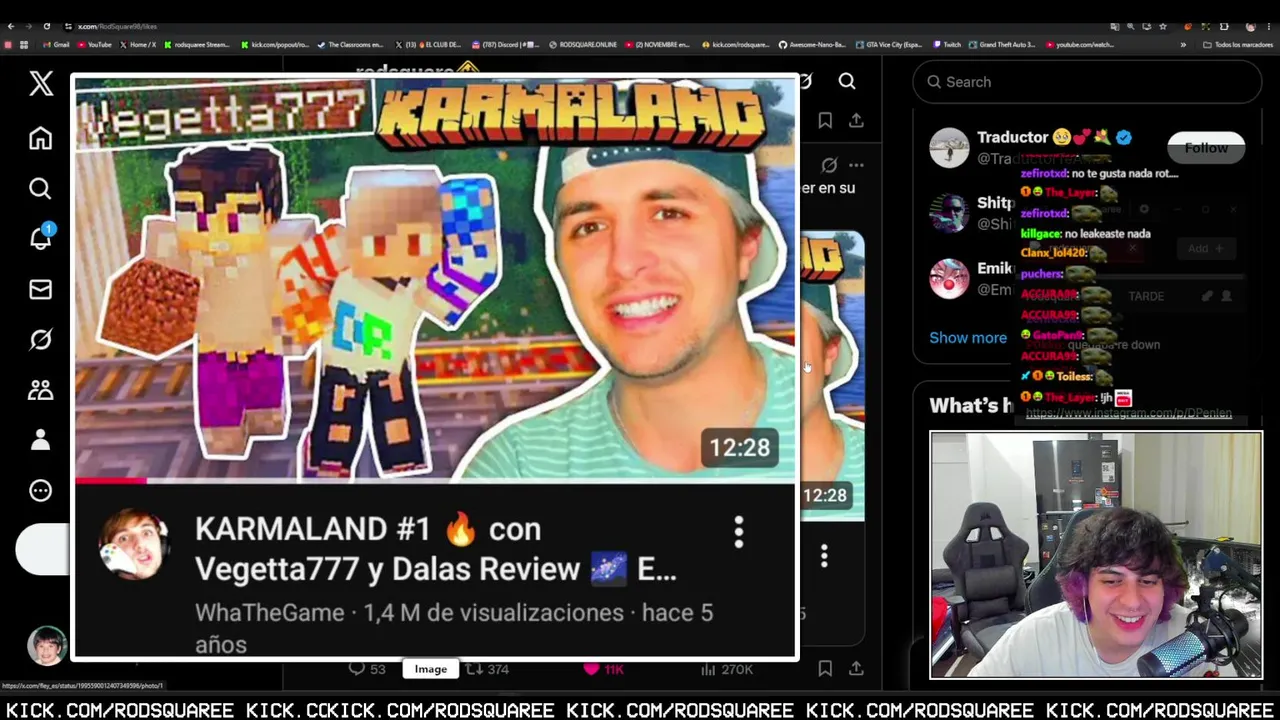Click the Emik suggested account avatar
The height and width of the screenshot is (720, 1280).
pos(949,279)
